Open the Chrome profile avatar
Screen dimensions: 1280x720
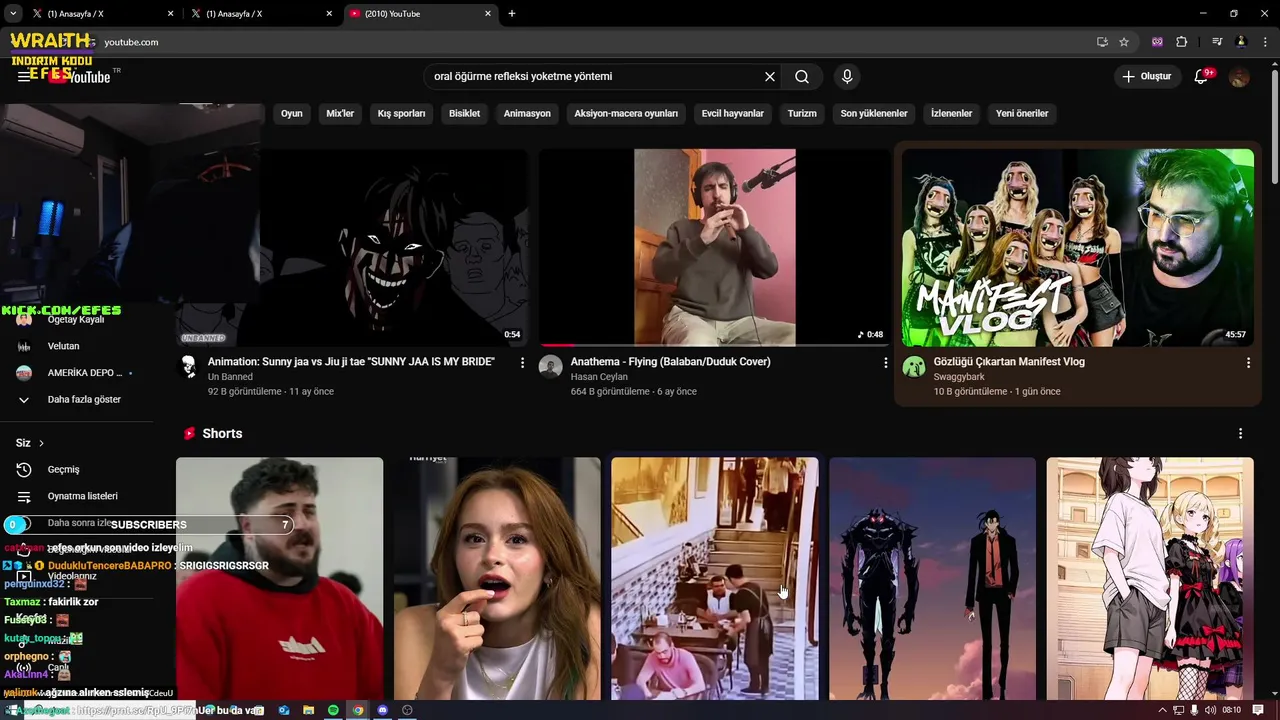click(x=1241, y=42)
